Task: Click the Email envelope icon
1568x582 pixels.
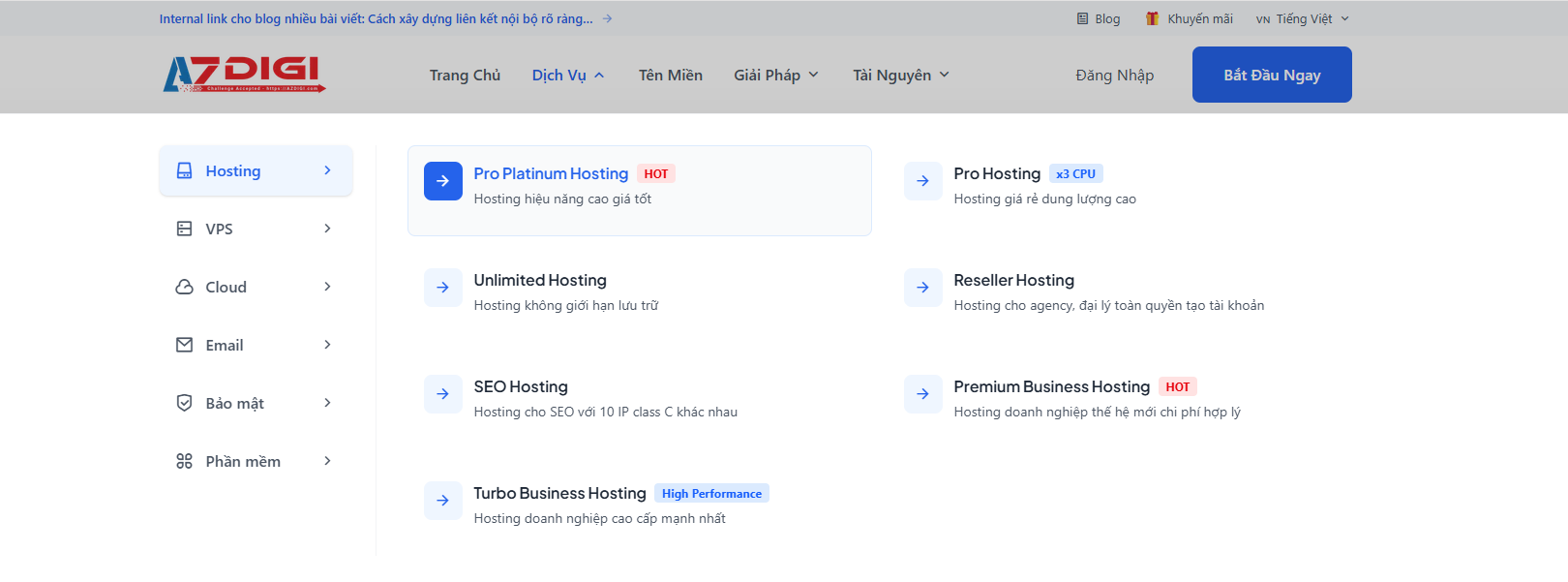Action: pyautogui.click(x=184, y=345)
